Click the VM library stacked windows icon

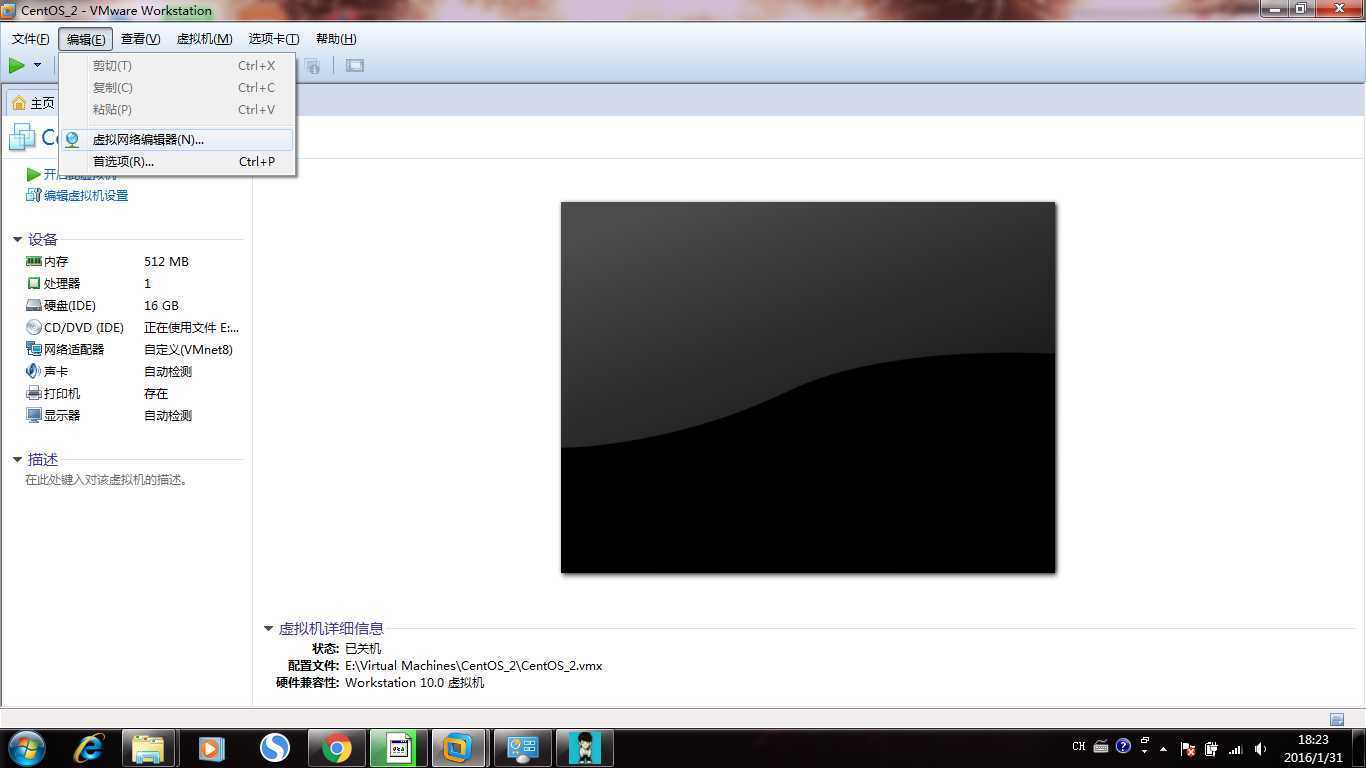21,138
